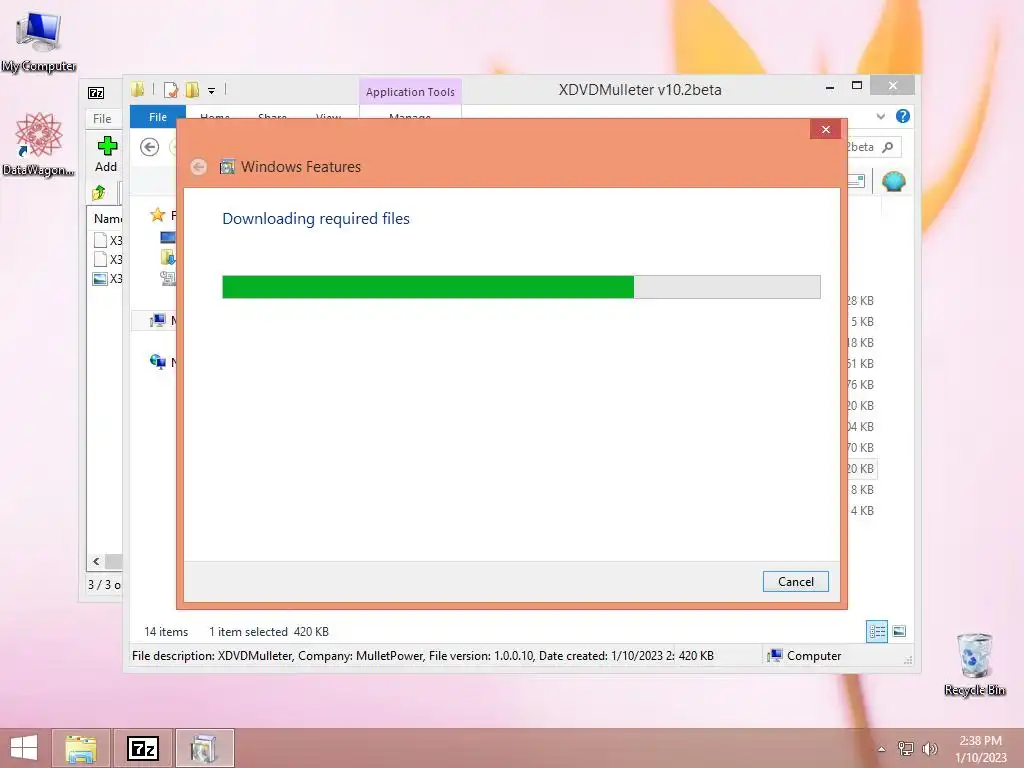Open the Explorer File ribbon tab
The image size is (1024, 768).
pyautogui.click(x=157, y=117)
